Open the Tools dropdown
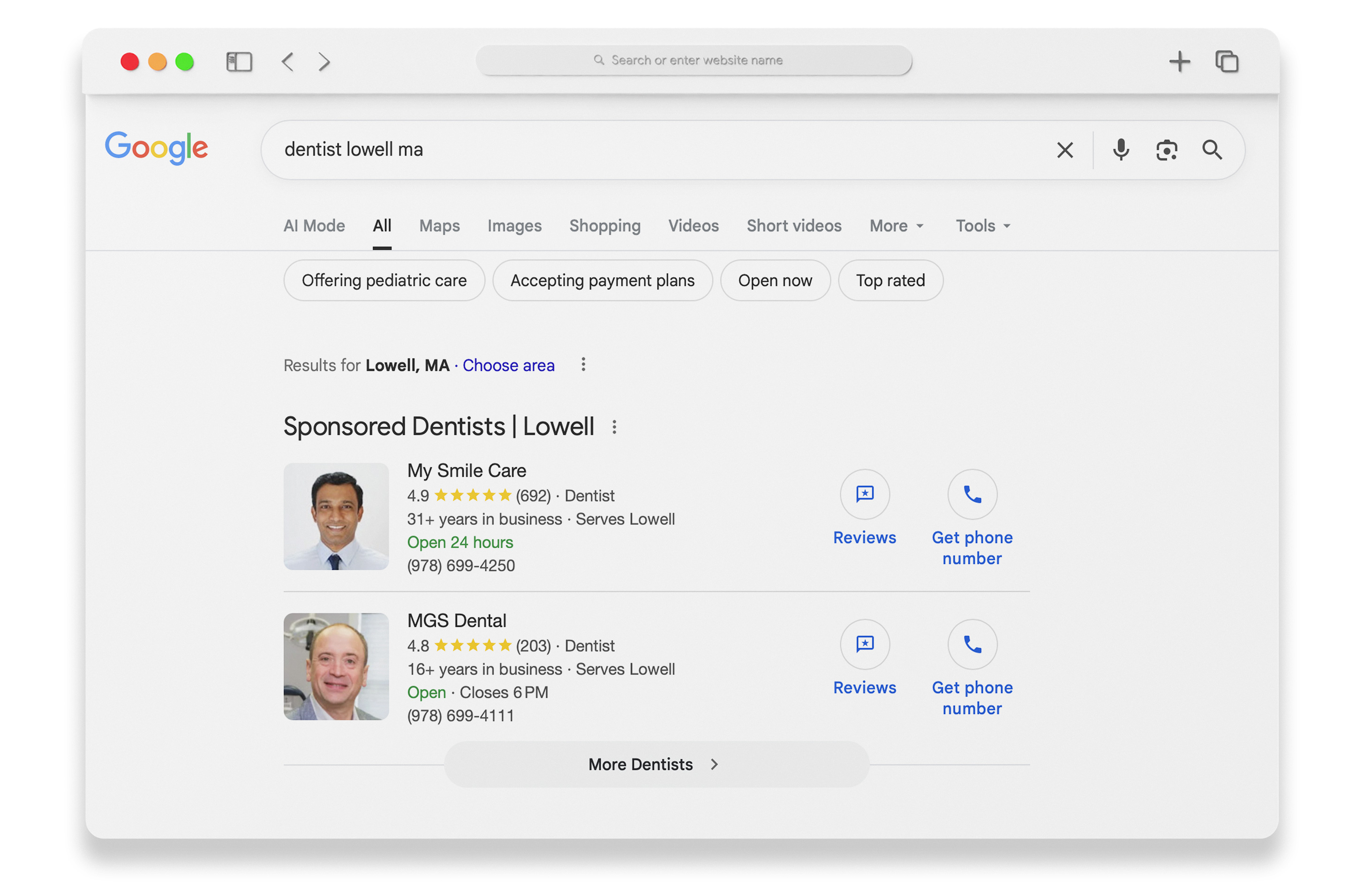This screenshot has height=884, width=1372. [982, 226]
